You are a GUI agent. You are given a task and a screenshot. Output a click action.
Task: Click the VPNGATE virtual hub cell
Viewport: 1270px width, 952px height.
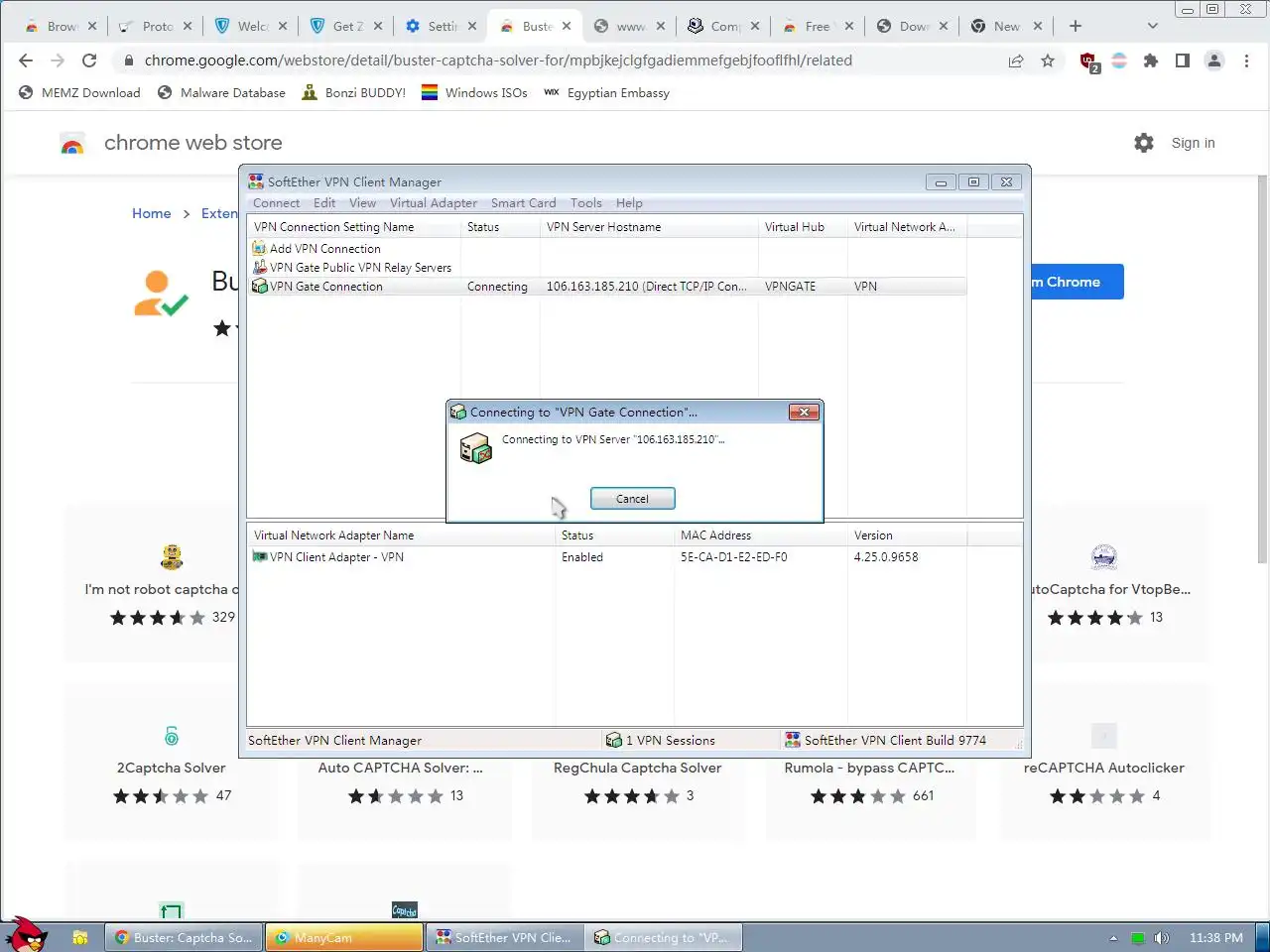pos(791,287)
